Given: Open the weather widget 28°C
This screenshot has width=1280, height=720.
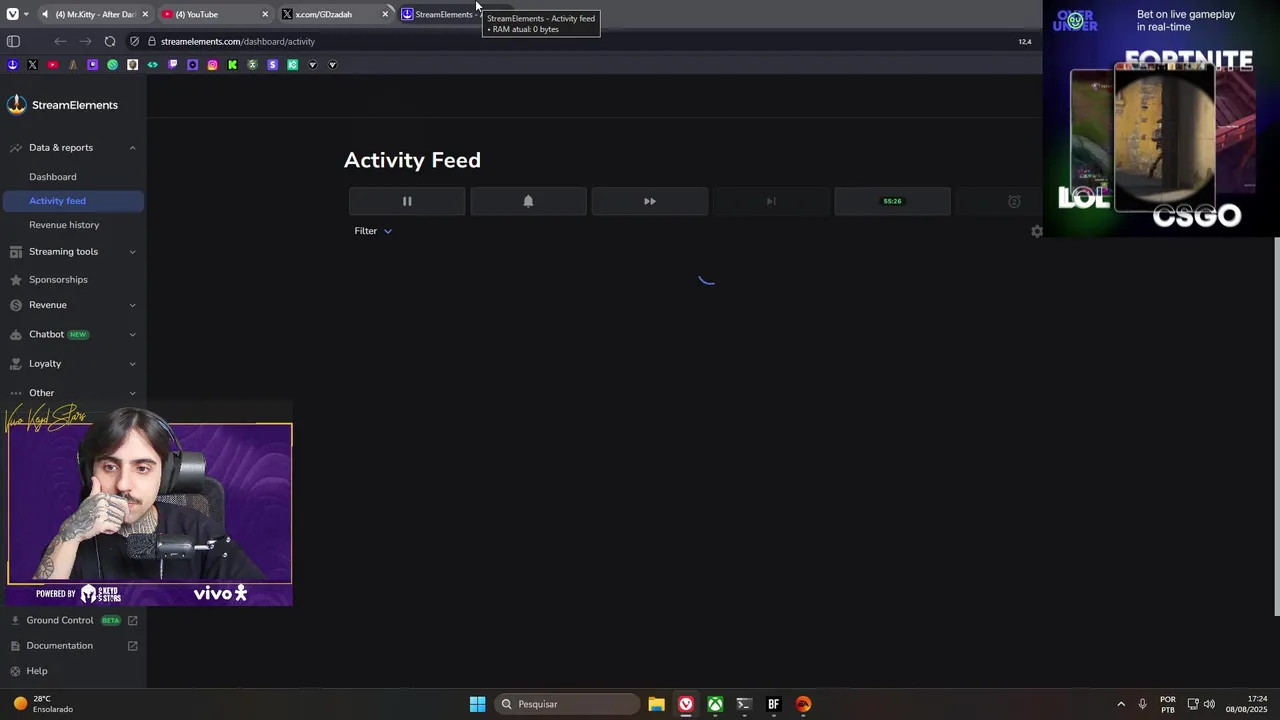Looking at the screenshot, I should [x=44, y=704].
